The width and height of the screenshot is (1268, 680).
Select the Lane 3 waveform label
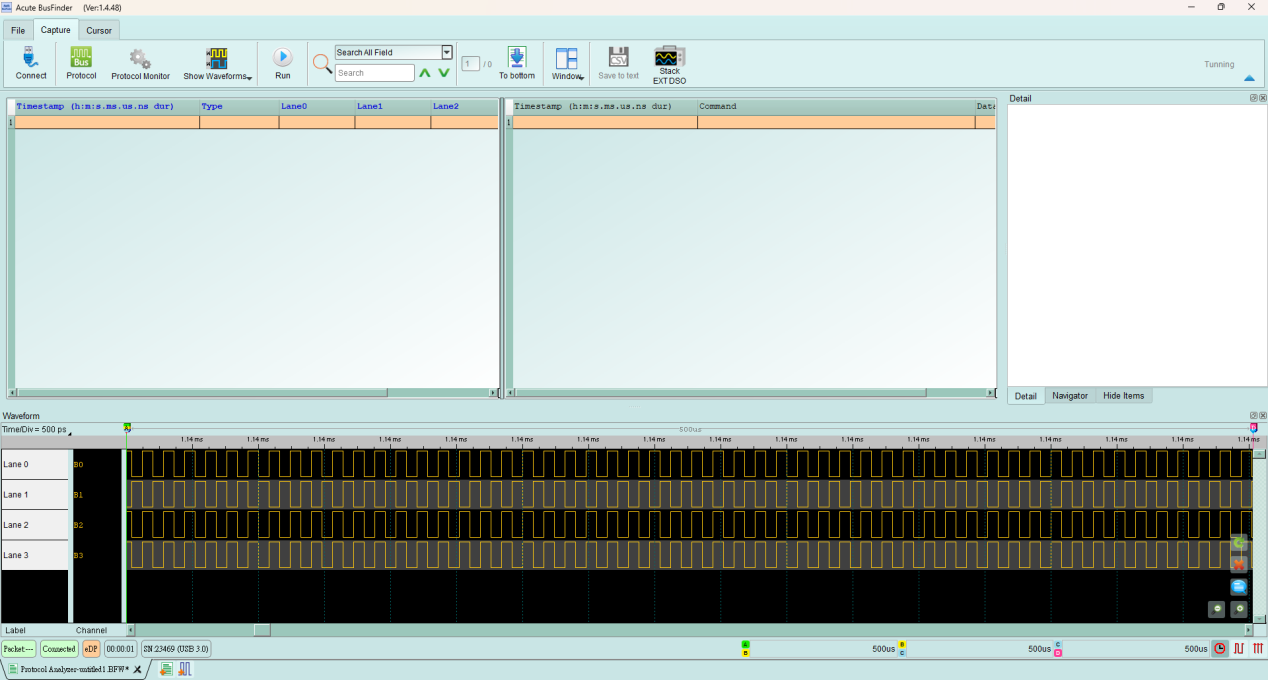(x=35, y=555)
